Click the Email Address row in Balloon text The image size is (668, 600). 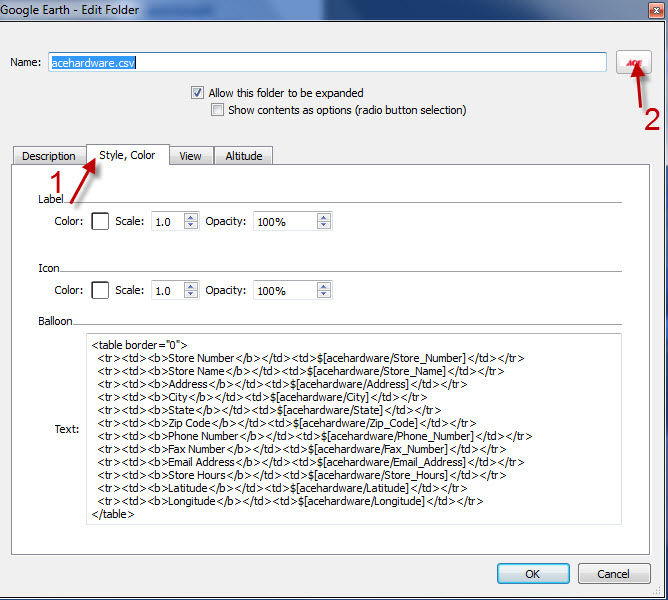pos(311,462)
